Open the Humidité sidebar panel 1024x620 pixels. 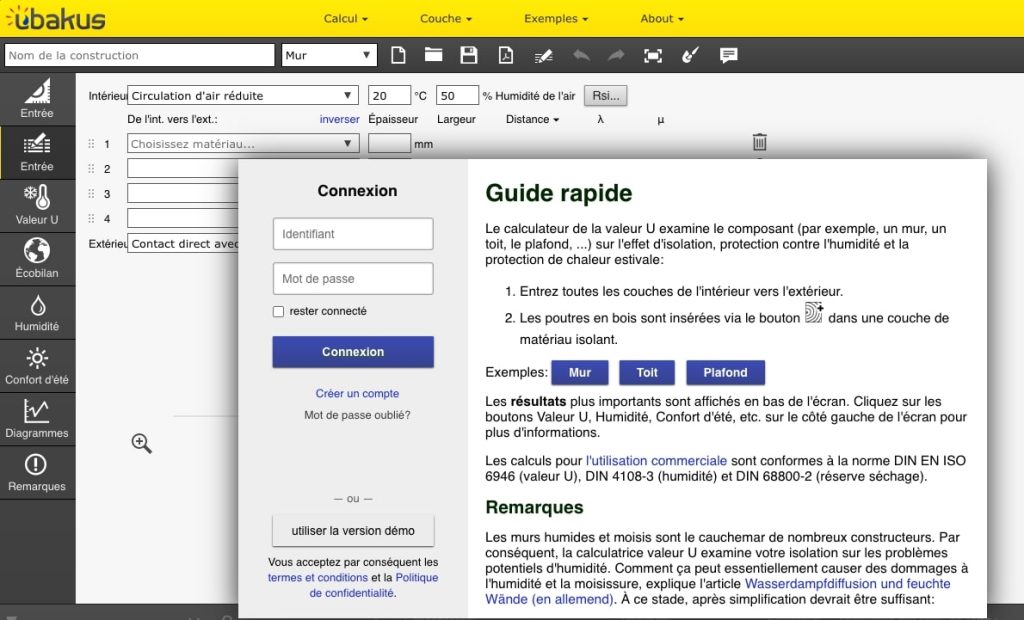[37, 313]
